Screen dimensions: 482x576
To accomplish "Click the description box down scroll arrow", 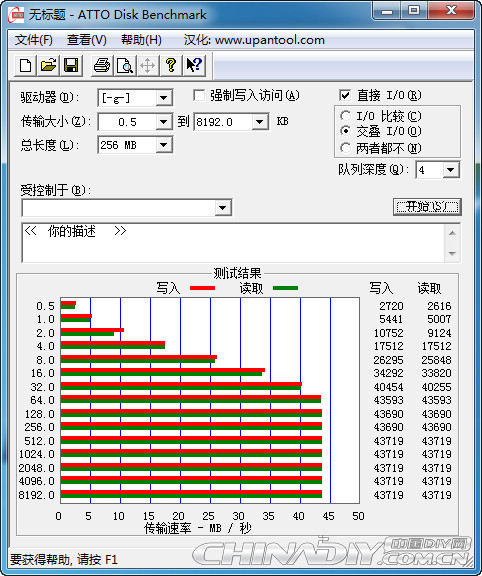I will click(x=452, y=253).
